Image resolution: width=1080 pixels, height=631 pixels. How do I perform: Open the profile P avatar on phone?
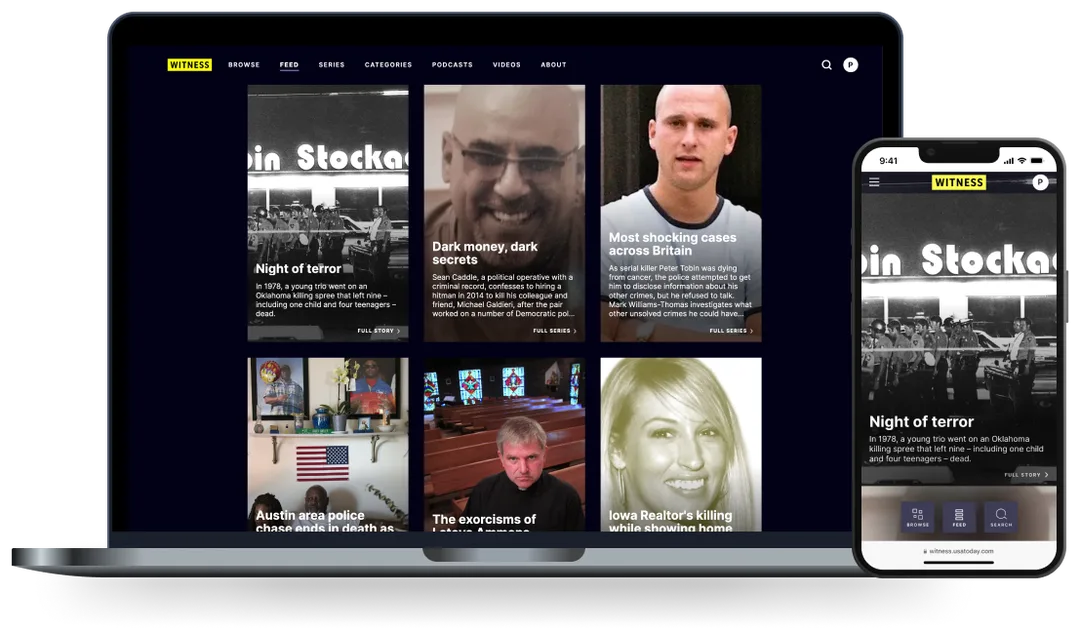1040,182
